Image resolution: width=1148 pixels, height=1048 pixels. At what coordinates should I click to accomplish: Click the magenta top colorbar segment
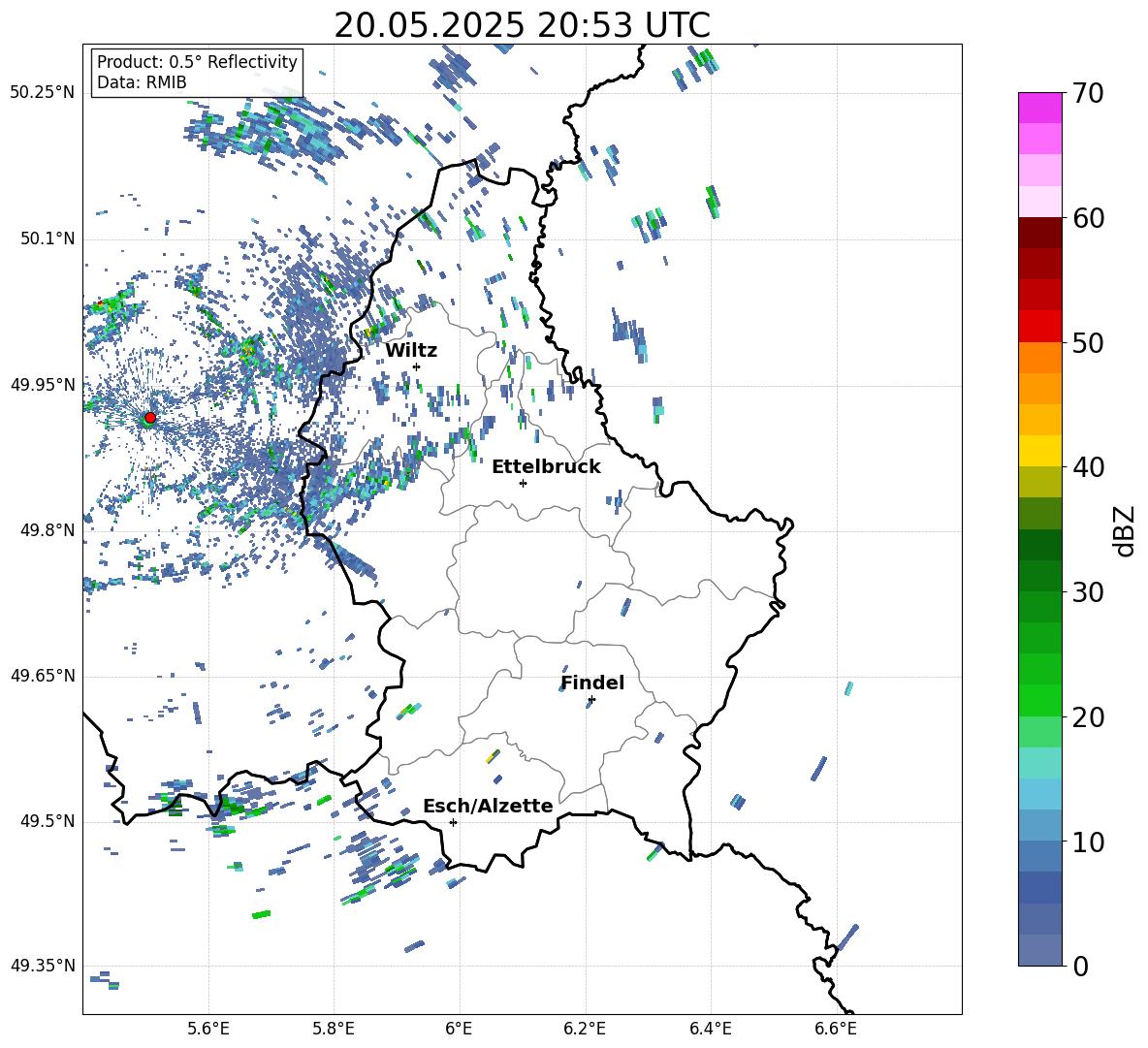(x=1039, y=108)
